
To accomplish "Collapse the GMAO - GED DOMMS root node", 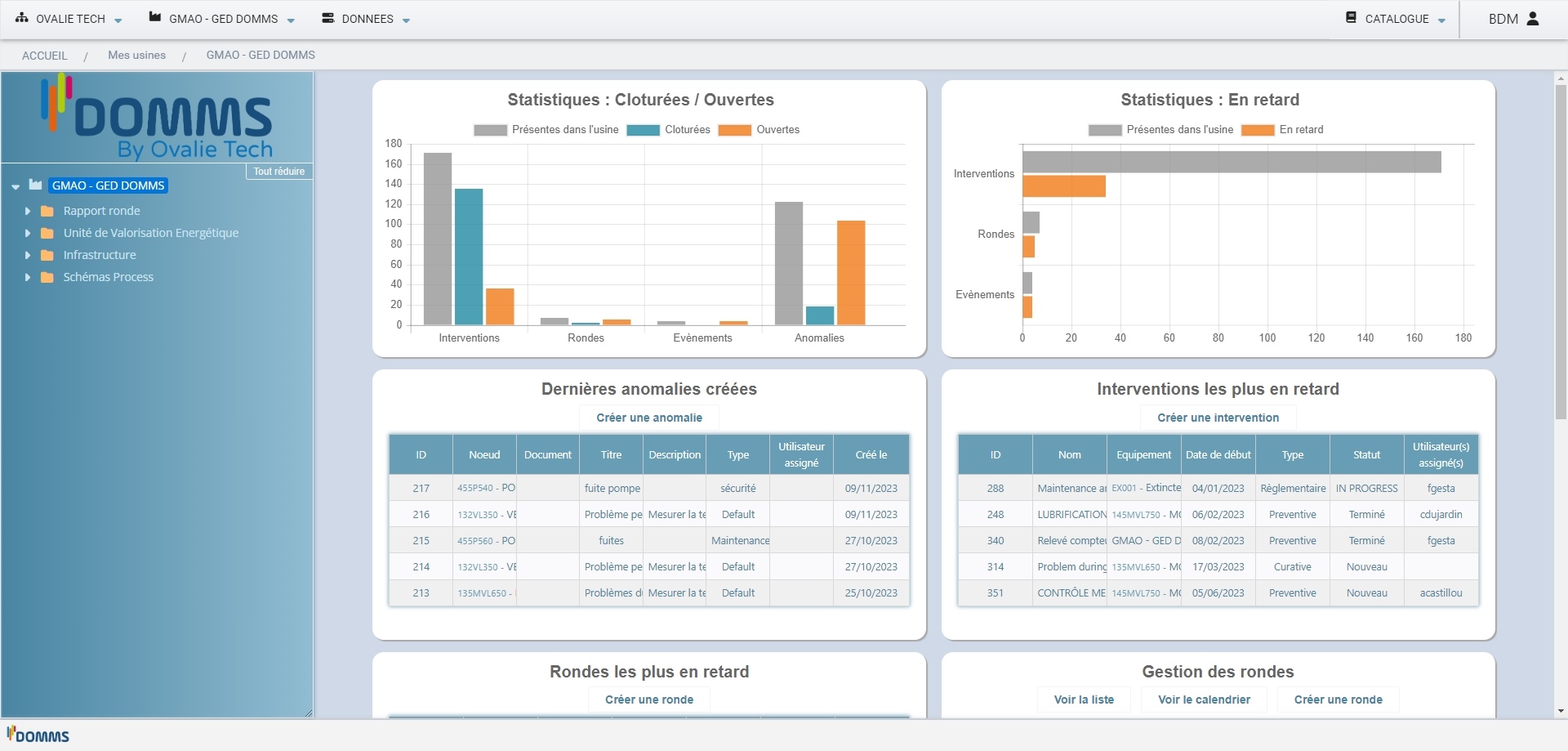I will click(16, 186).
